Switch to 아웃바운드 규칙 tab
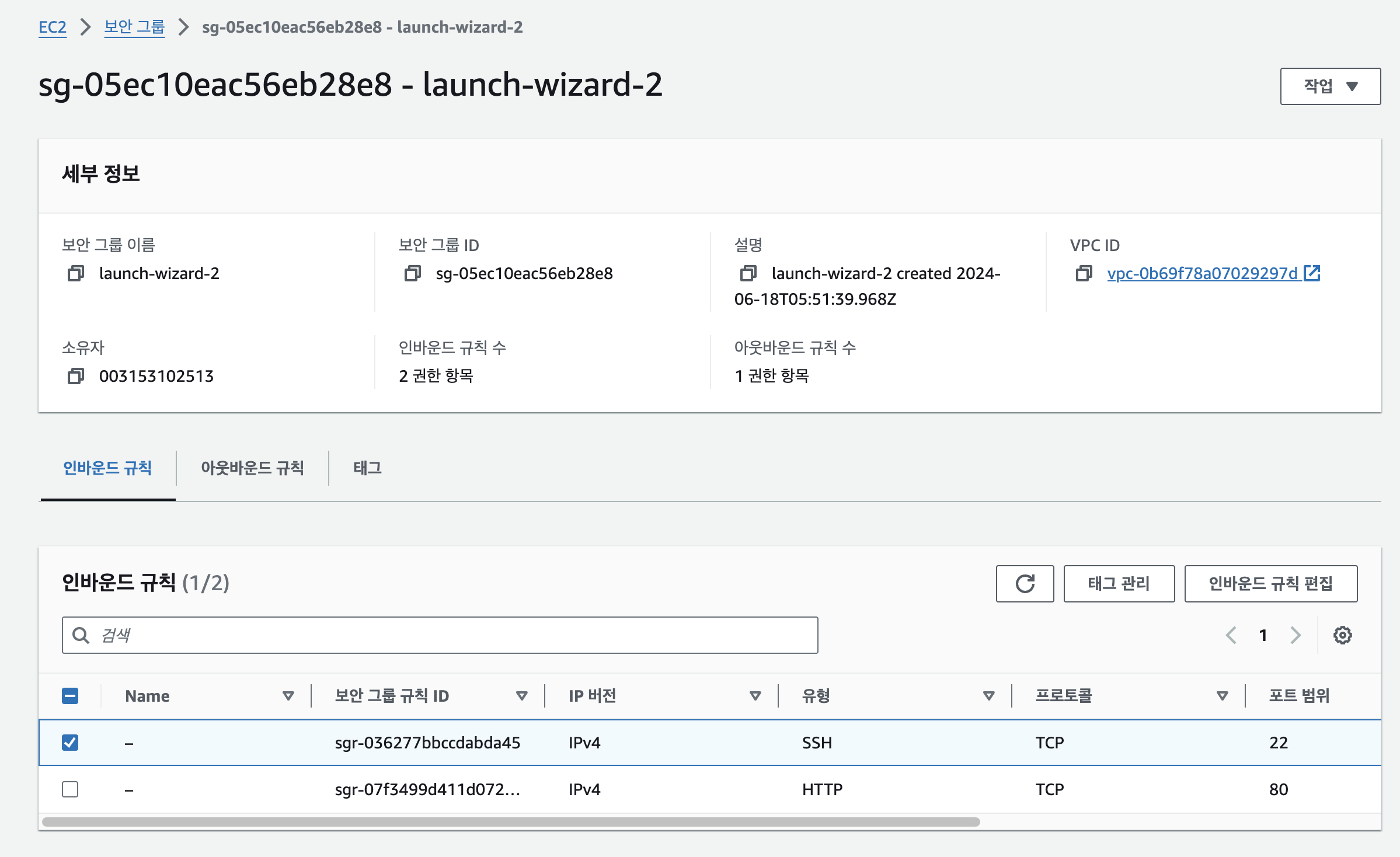The width and height of the screenshot is (1400, 857). click(252, 468)
